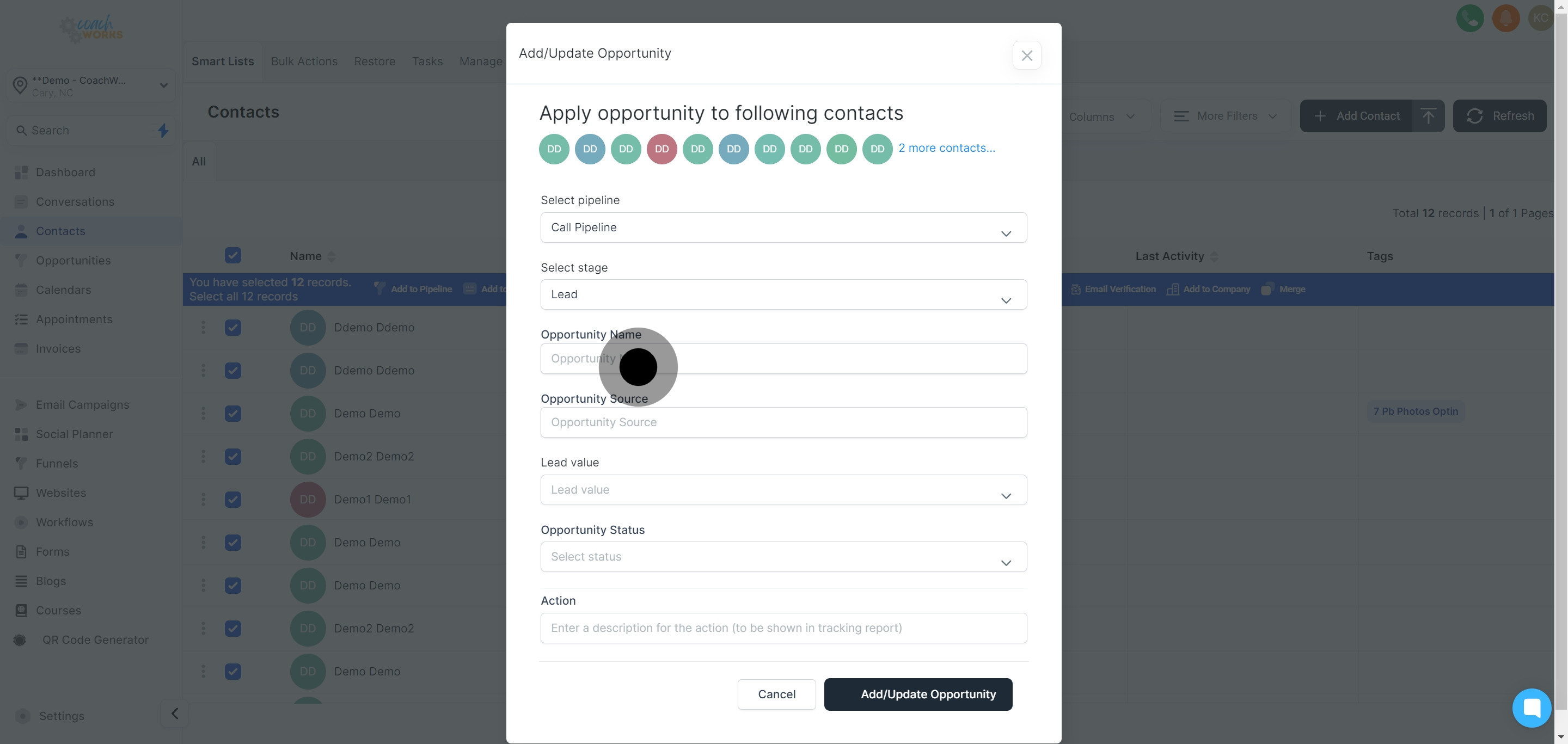Click the Refresh button
Viewport: 1568px width, 744px height.
(1499, 116)
